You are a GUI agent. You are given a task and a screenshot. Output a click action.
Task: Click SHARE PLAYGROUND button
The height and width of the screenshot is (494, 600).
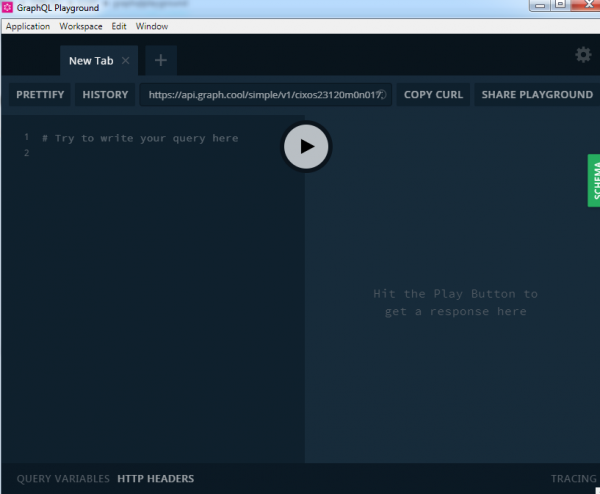537,95
